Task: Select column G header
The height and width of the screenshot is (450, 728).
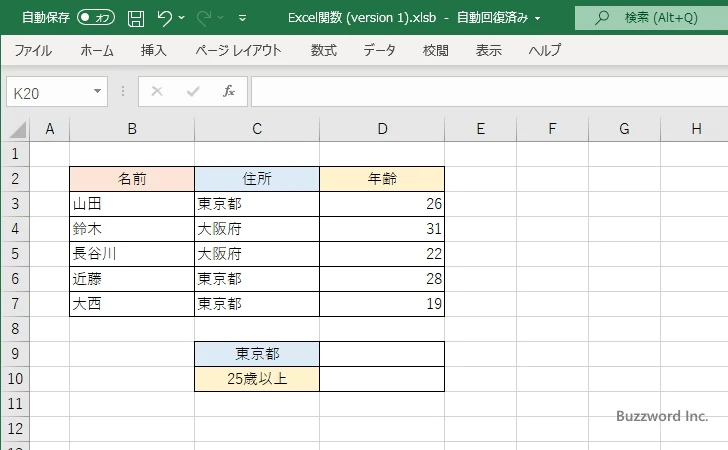Action: [624, 129]
